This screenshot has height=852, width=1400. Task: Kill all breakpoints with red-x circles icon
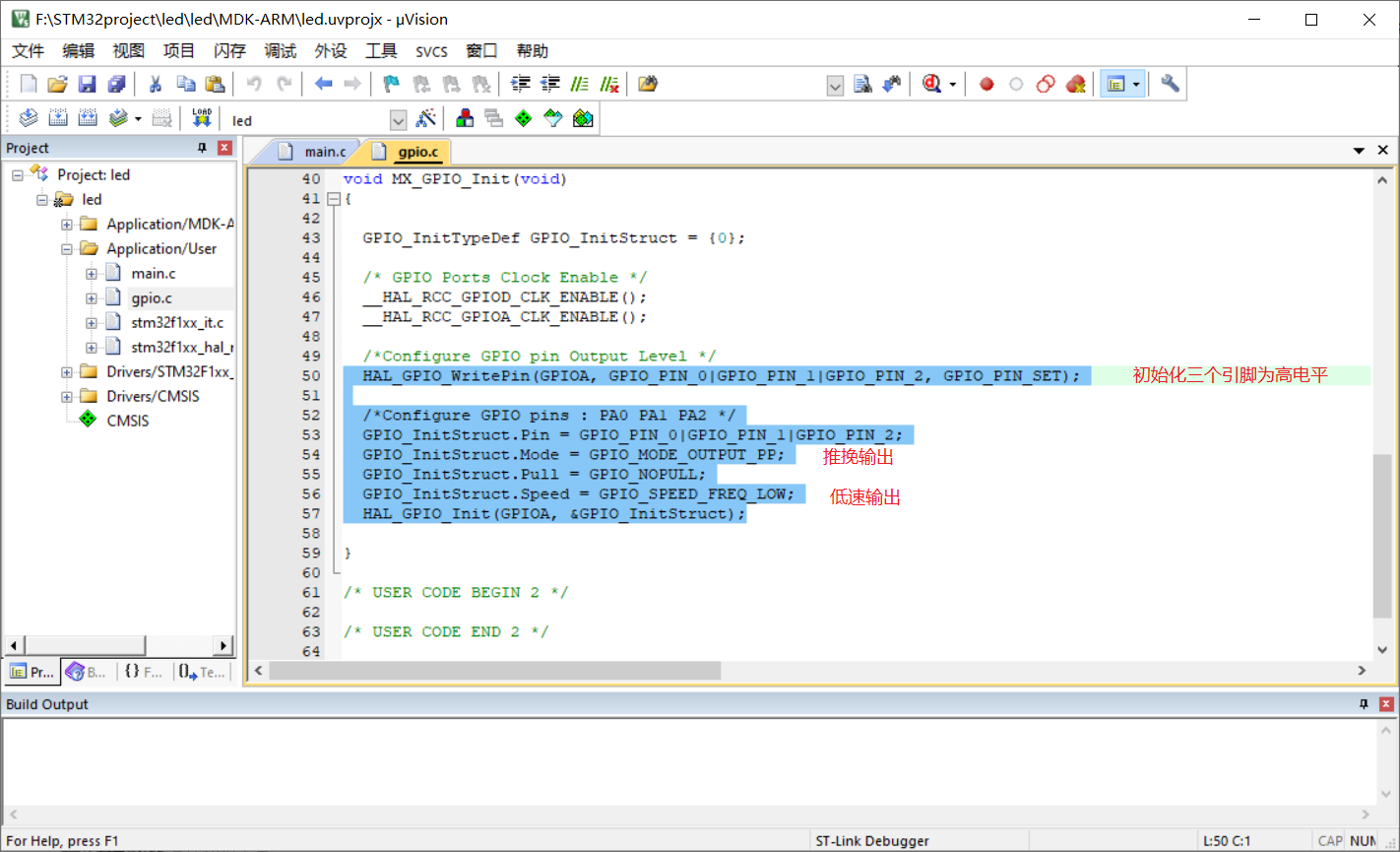1075,85
